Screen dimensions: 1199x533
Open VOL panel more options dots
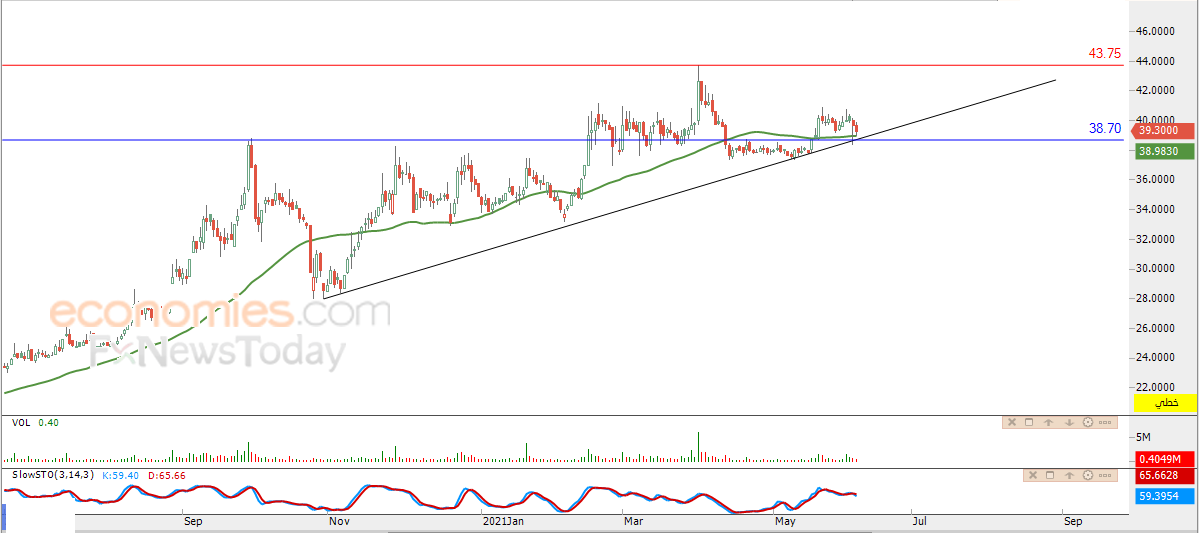(1105, 422)
